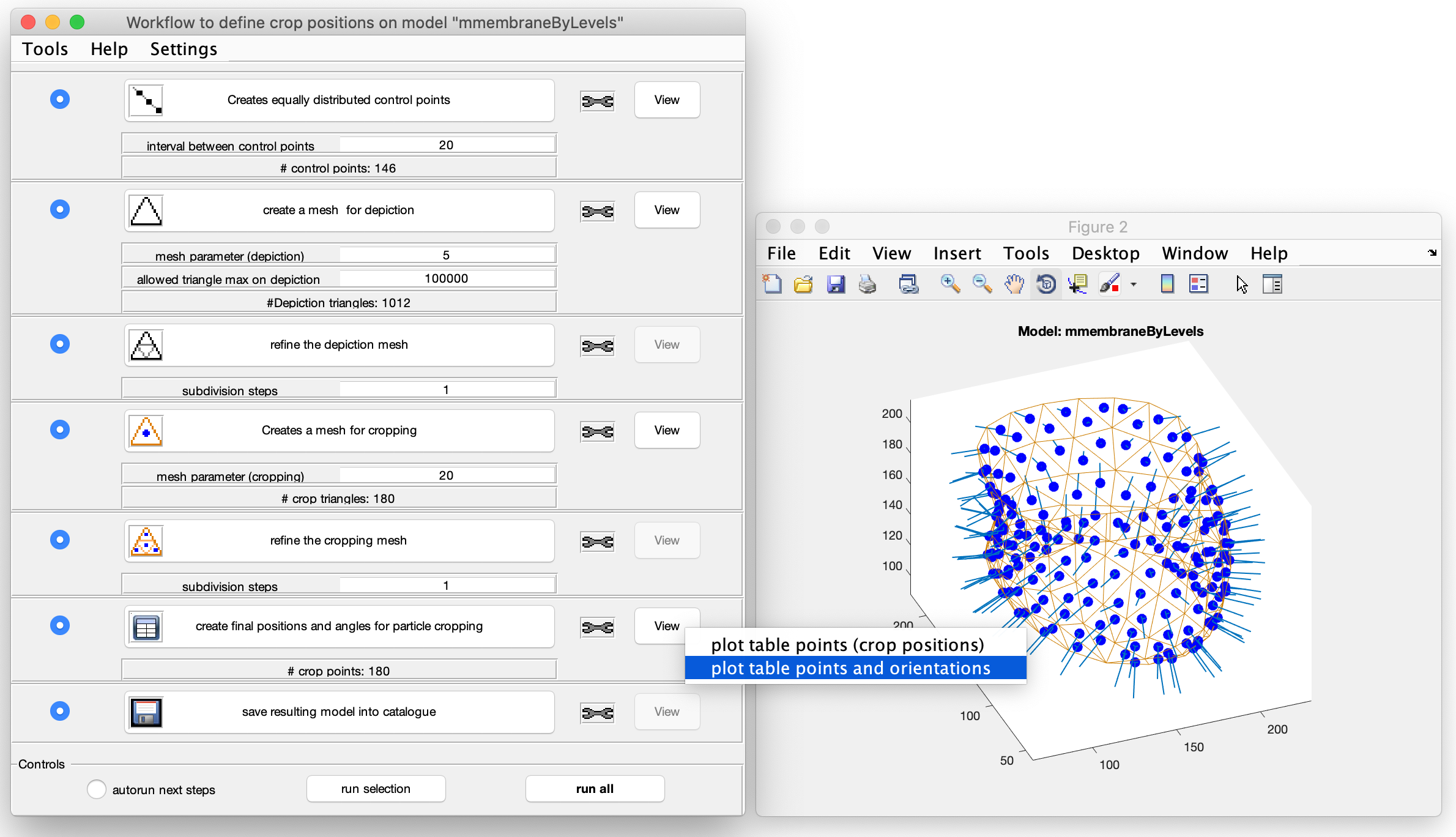Click 'save resulting model into catalogue' button
Image resolution: width=1456 pixels, height=837 pixels.
coord(340,712)
